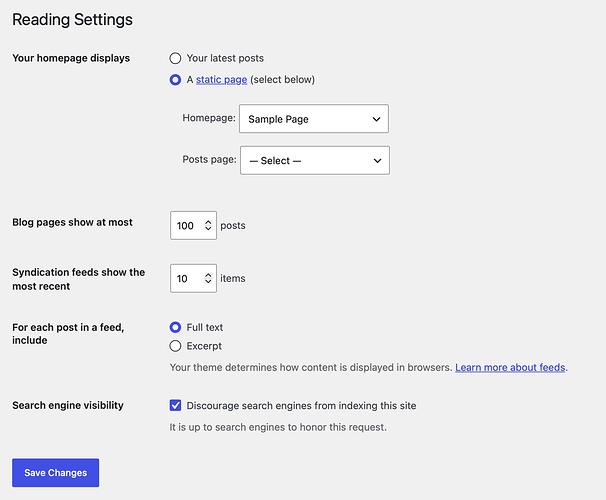Select the "Your latest posts" radio option
Viewport: 606px width, 500px height.
(175, 58)
